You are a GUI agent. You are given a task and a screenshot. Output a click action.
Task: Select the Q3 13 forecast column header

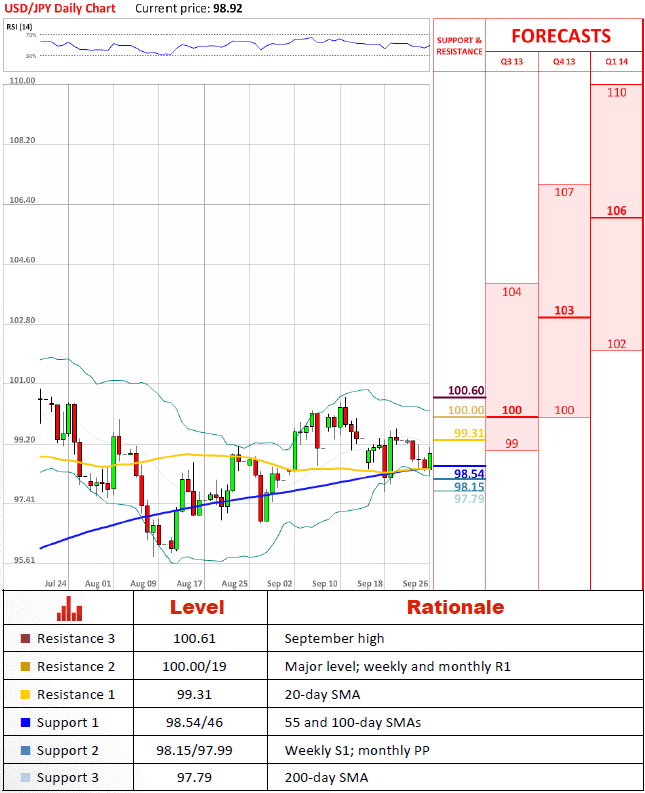pos(511,61)
